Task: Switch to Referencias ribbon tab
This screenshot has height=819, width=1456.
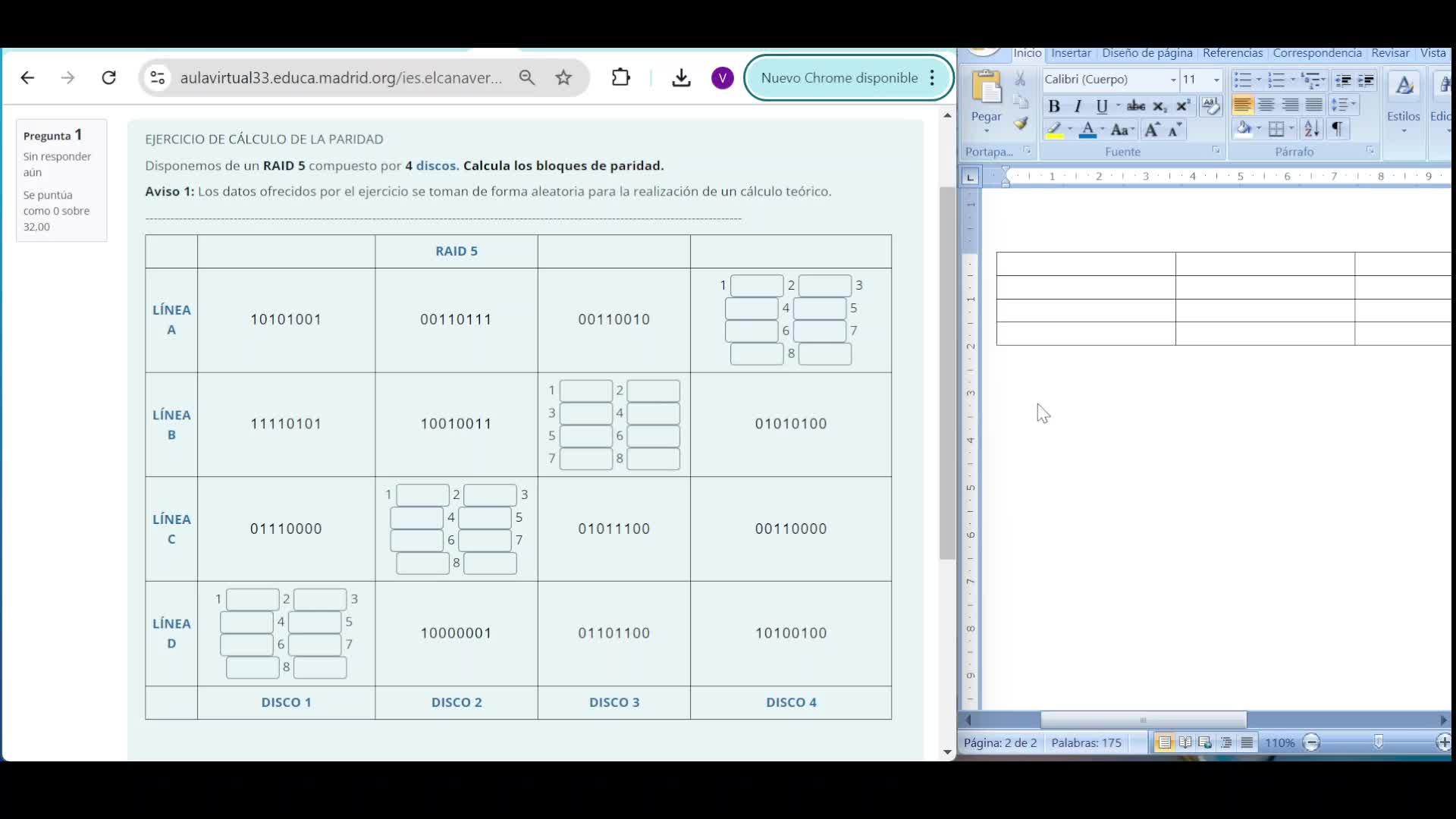Action: click(x=1232, y=53)
